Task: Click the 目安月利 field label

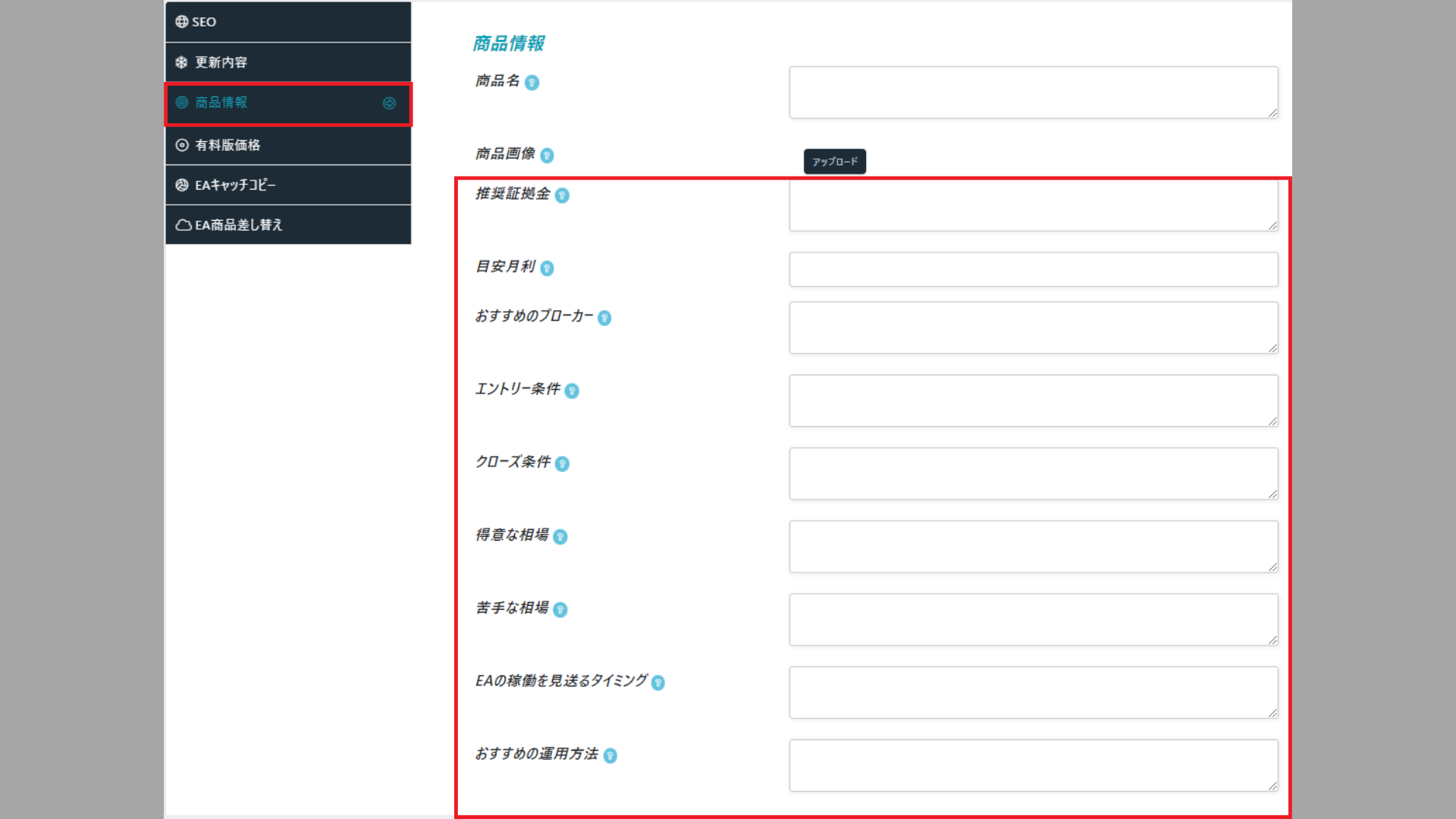Action: [x=505, y=267]
